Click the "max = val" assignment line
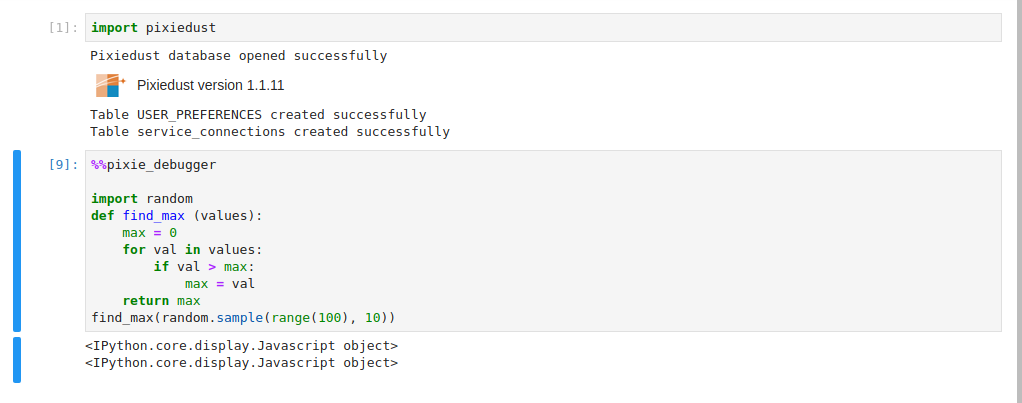Screen dimensions: 1022x403 coord(220,283)
